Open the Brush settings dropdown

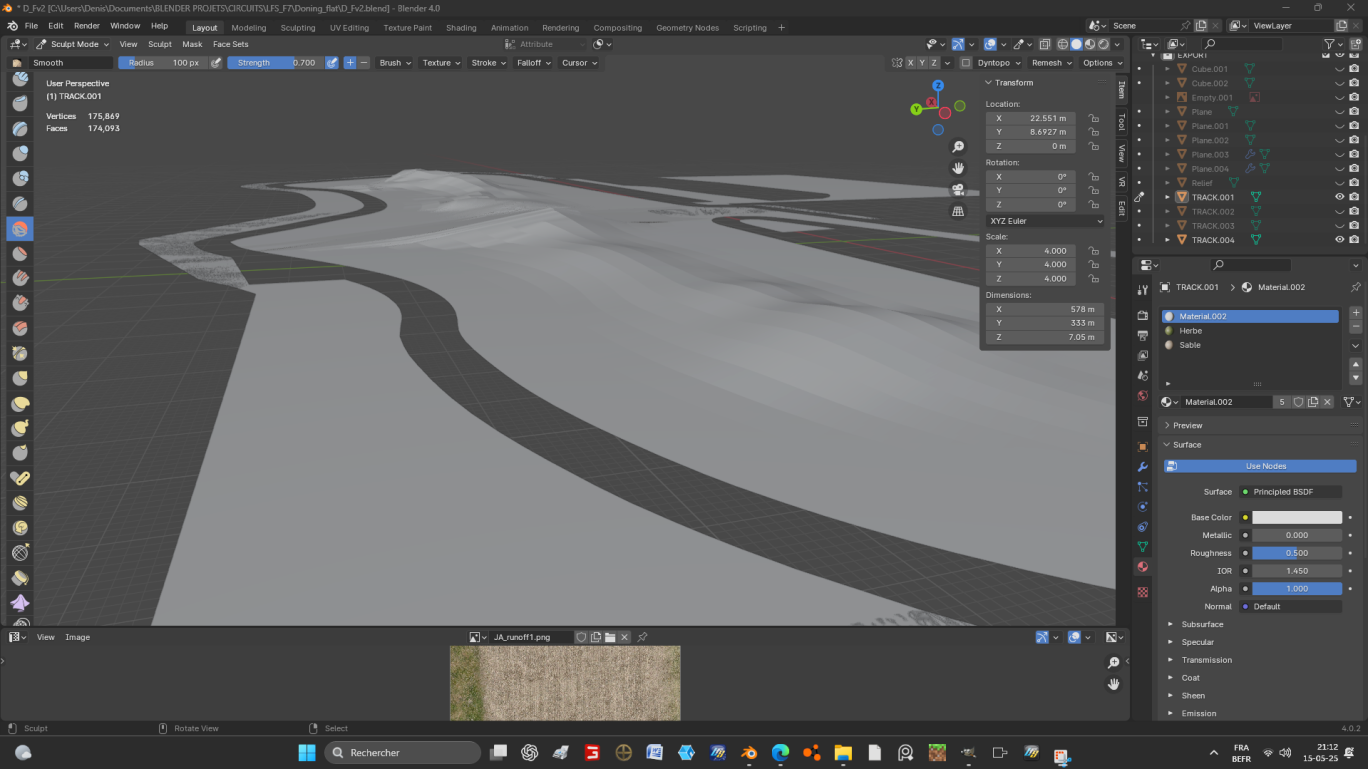pyautogui.click(x=394, y=63)
